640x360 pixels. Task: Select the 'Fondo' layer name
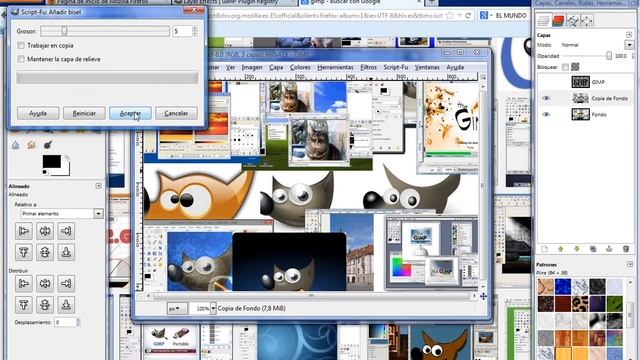[599, 115]
